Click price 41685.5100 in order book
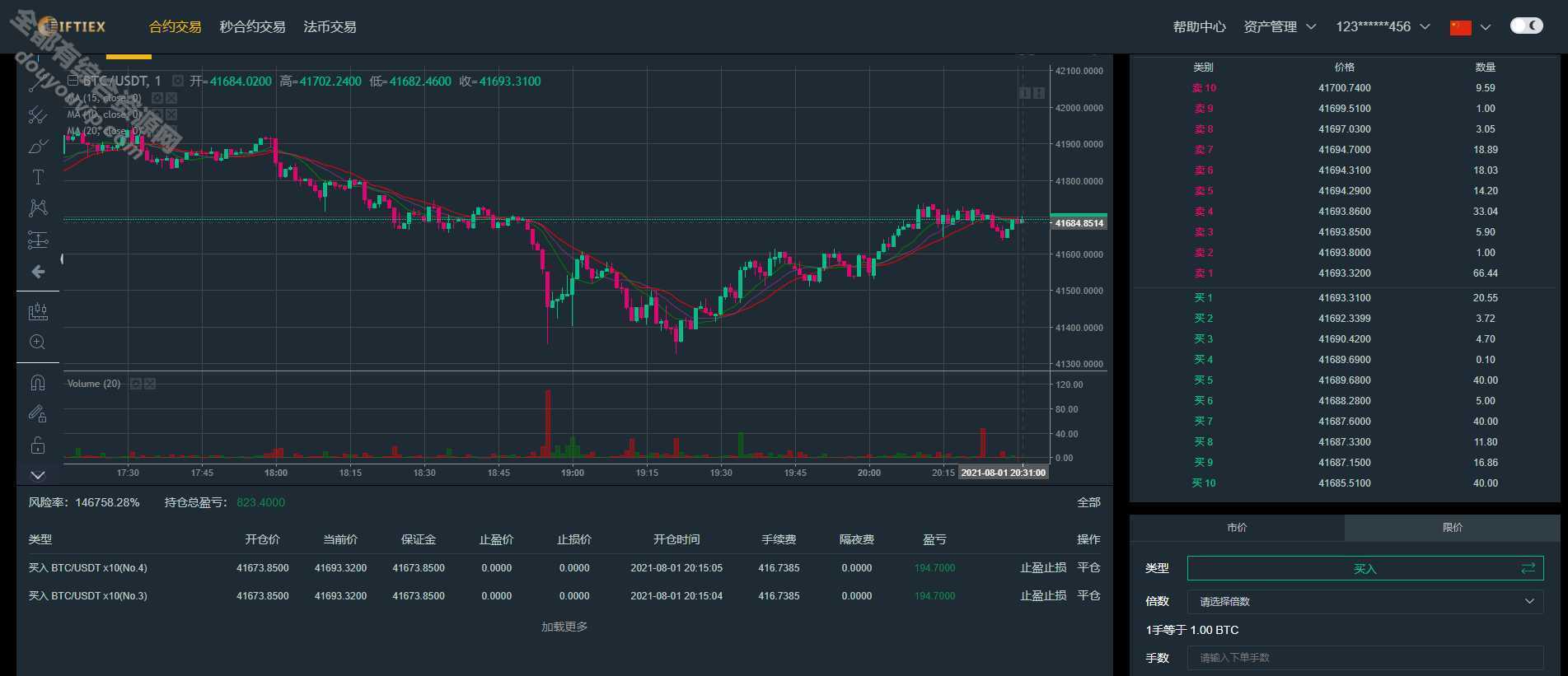Image resolution: width=1568 pixels, height=676 pixels. click(1344, 483)
